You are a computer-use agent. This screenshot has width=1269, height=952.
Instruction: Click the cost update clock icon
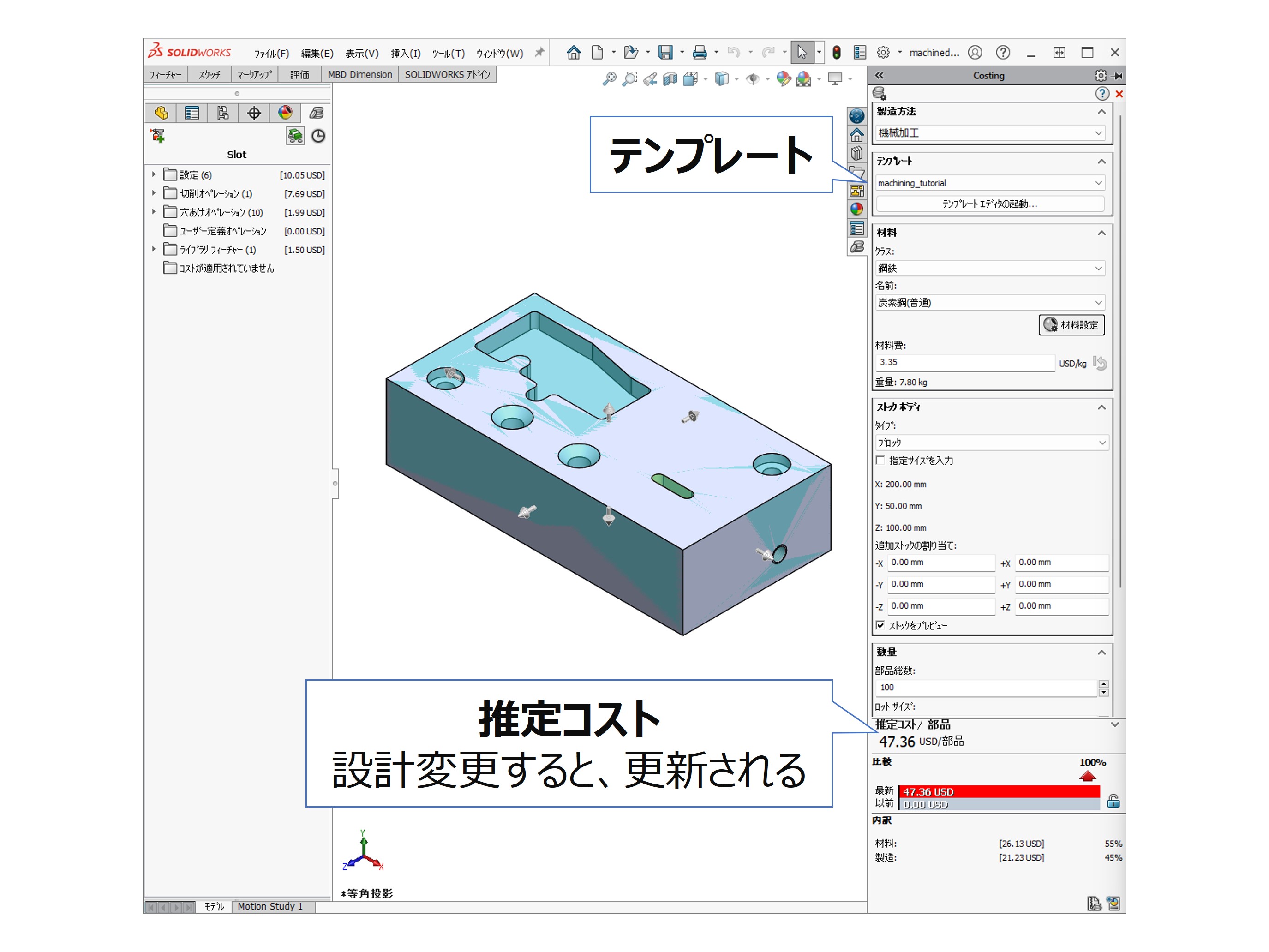[x=318, y=136]
